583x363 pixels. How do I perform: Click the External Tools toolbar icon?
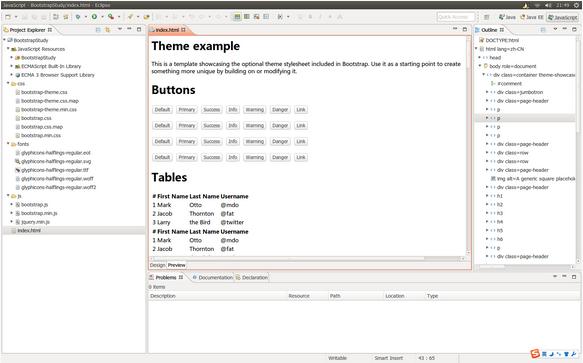(x=111, y=17)
